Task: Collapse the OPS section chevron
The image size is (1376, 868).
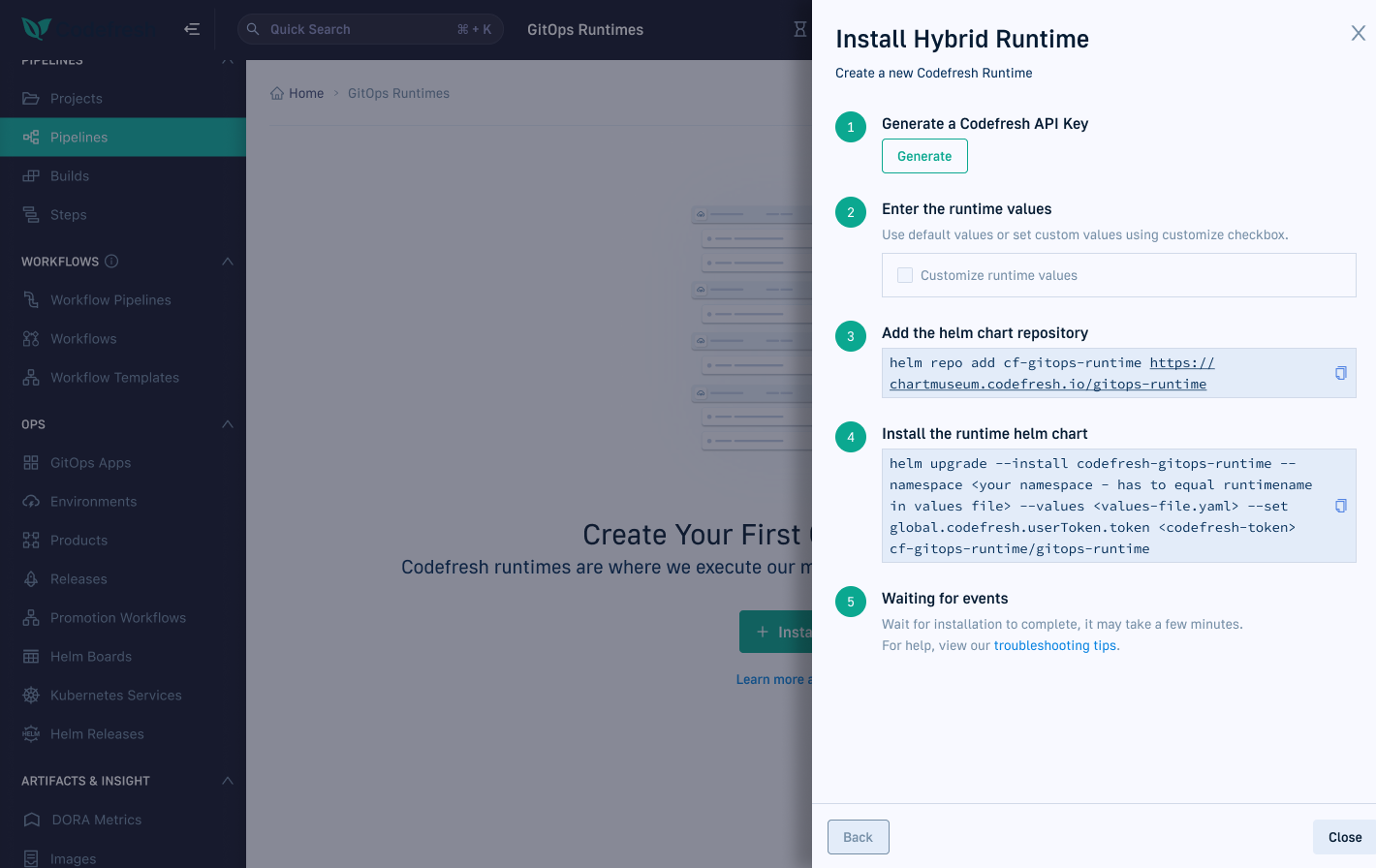Action: pyautogui.click(x=228, y=424)
